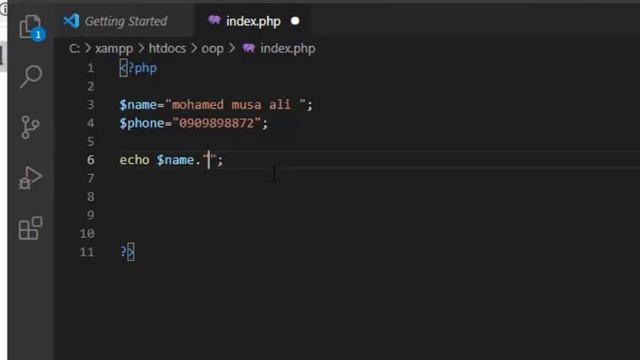Open the Run and Debug view
Image resolution: width=640 pixels, height=360 pixels.
(x=30, y=178)
